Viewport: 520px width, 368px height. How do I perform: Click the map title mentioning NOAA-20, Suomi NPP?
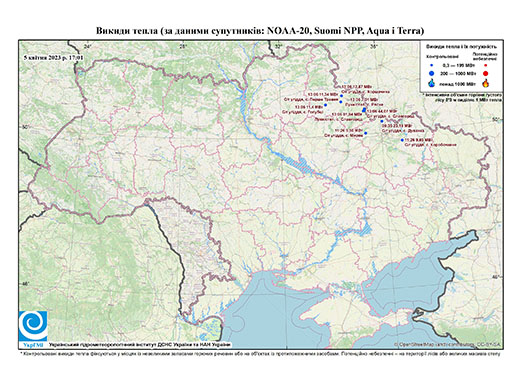pos(260,31)
